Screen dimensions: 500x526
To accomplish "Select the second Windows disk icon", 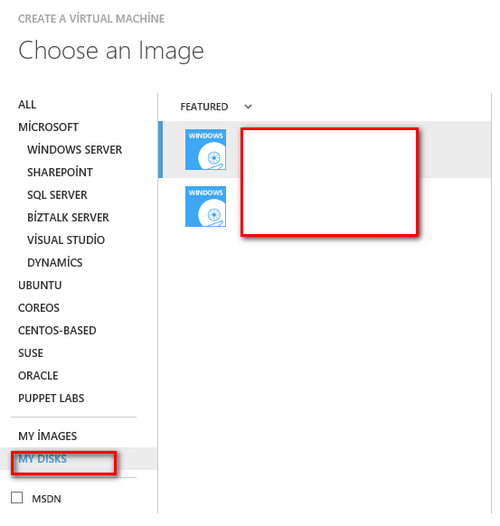I will pos(205,207).
